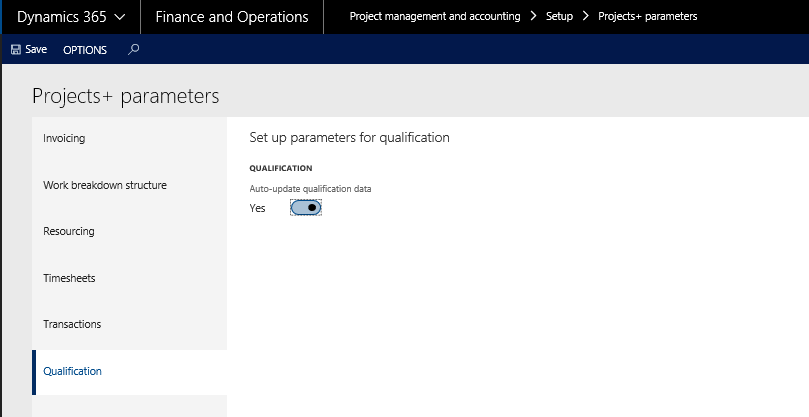Open the Resourcing tab
The image size is (809, 417).
(x=69, y=231)
